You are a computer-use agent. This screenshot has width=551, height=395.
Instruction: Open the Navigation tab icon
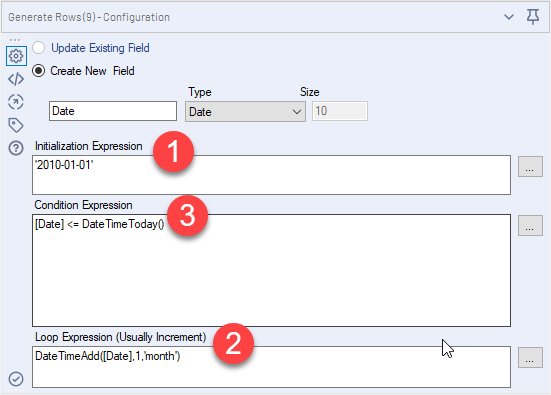tap(16, 102)
